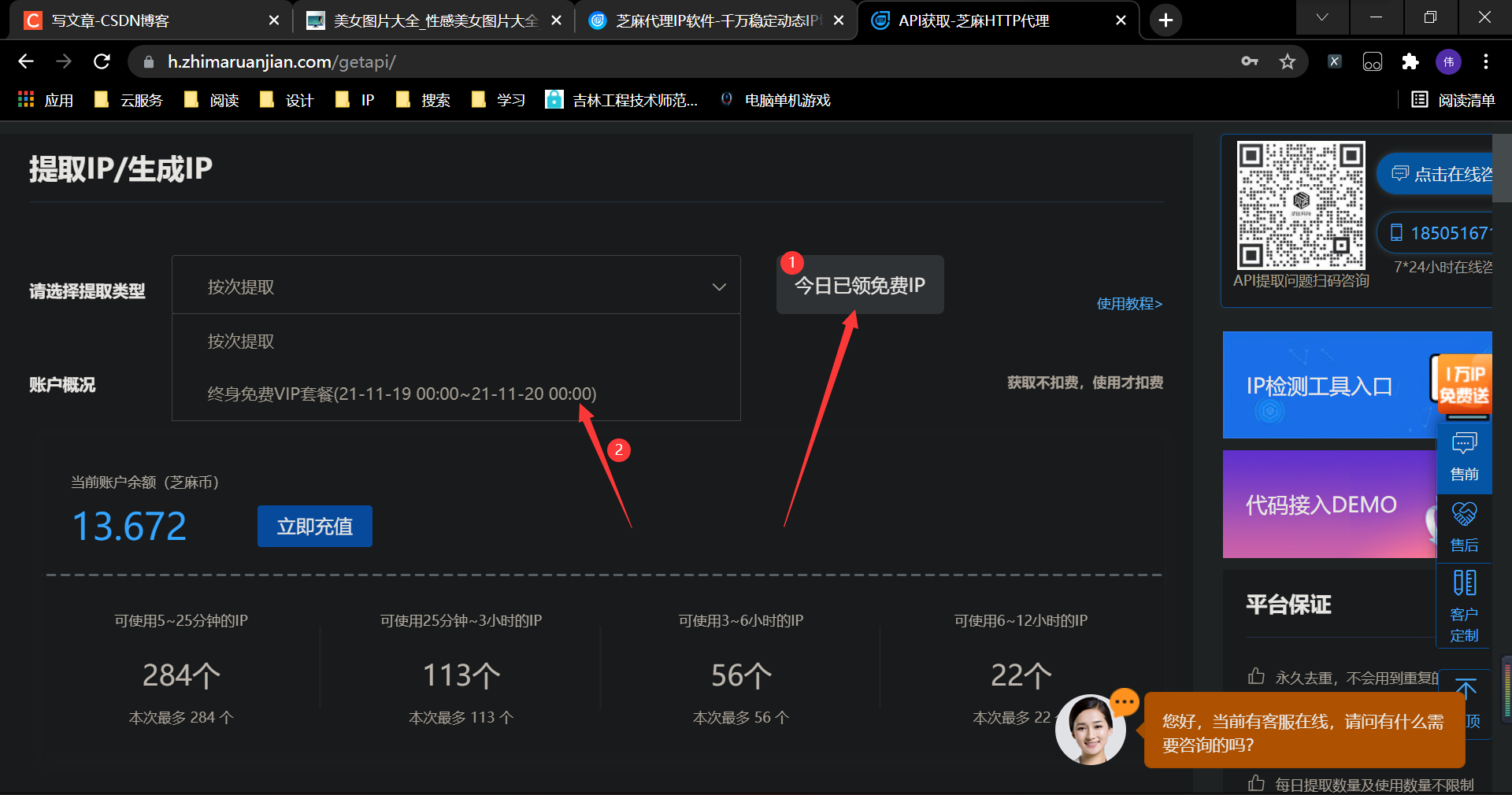
Task: Click the thumbs-up icon beside 永久去重
Action: 1256,676
